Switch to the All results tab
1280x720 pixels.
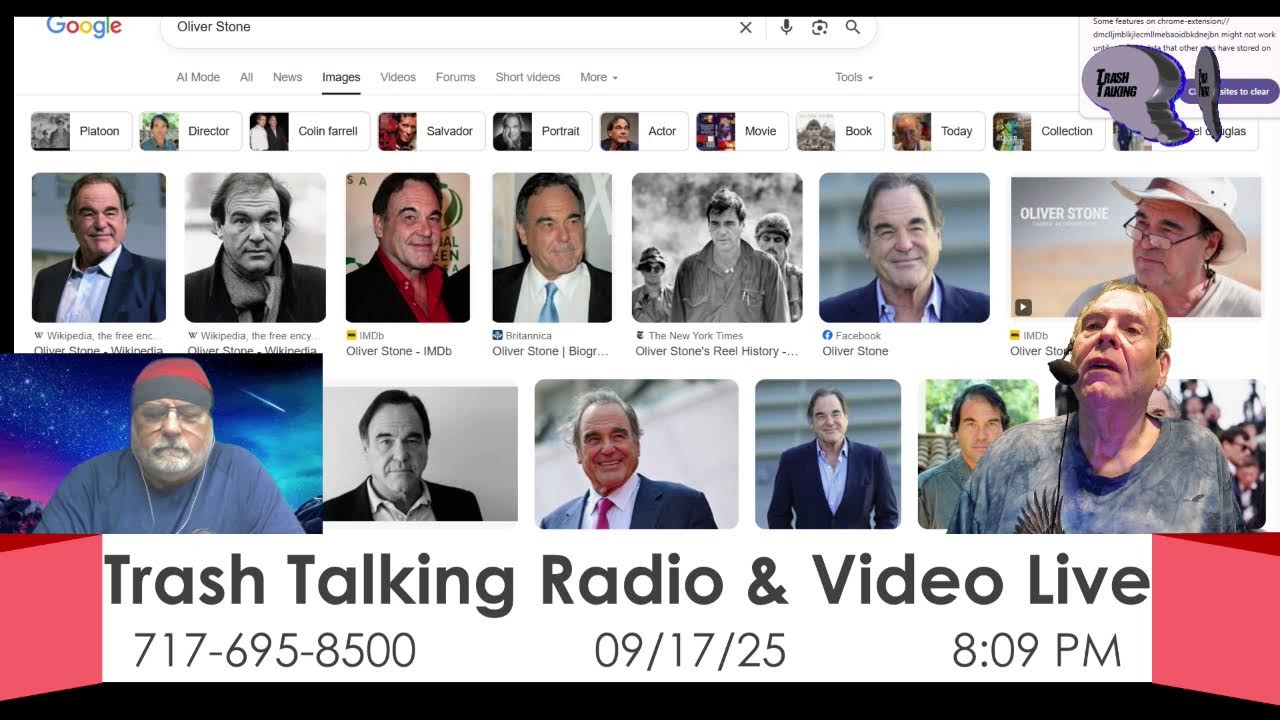pyautogui.click(x=246, y=77)
